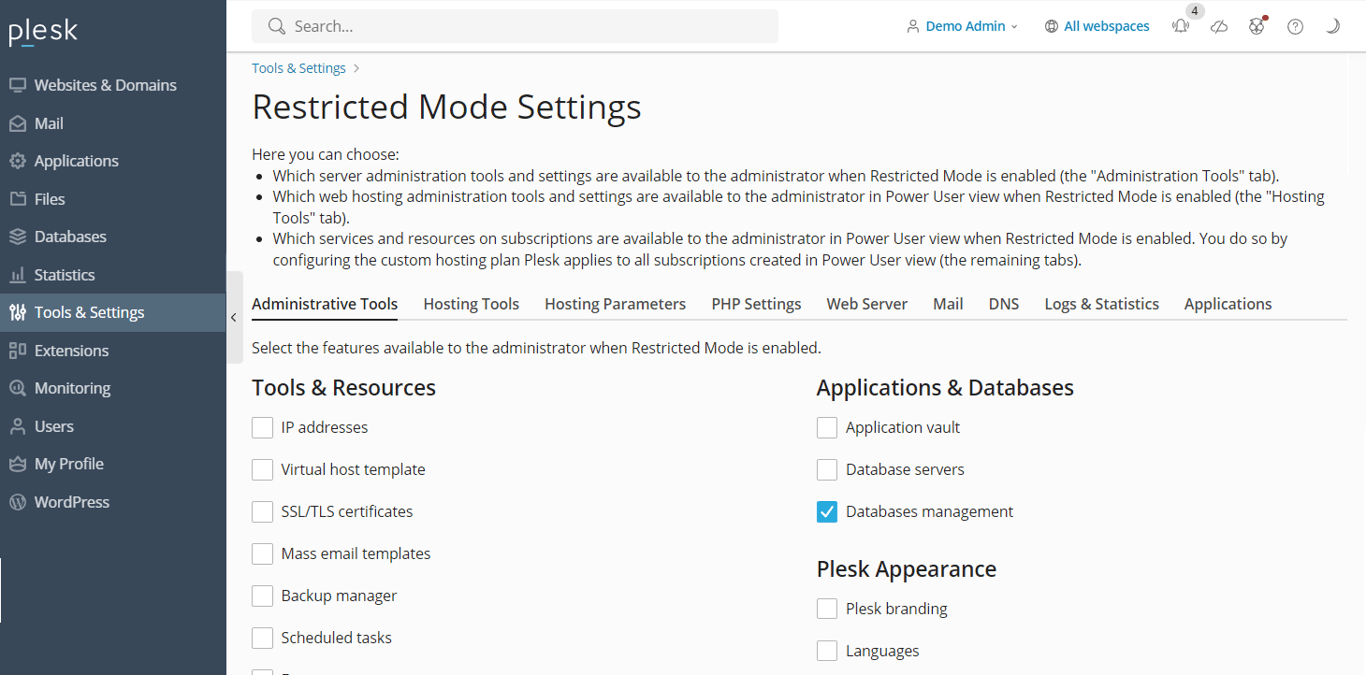Click the cloud icon in the top bar

tap(1219, 26)
